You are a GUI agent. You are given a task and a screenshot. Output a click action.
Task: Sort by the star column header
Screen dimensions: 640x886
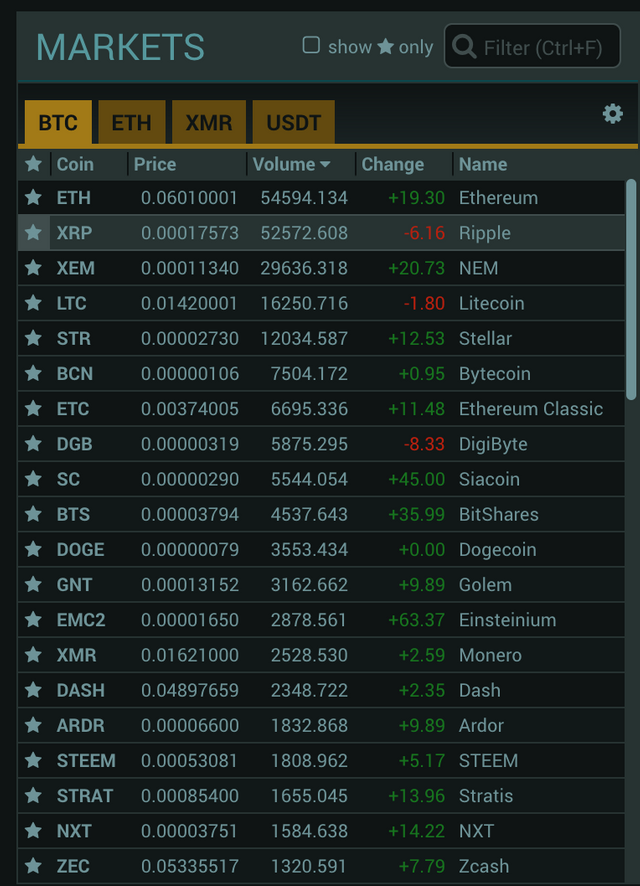pos(33,164)
